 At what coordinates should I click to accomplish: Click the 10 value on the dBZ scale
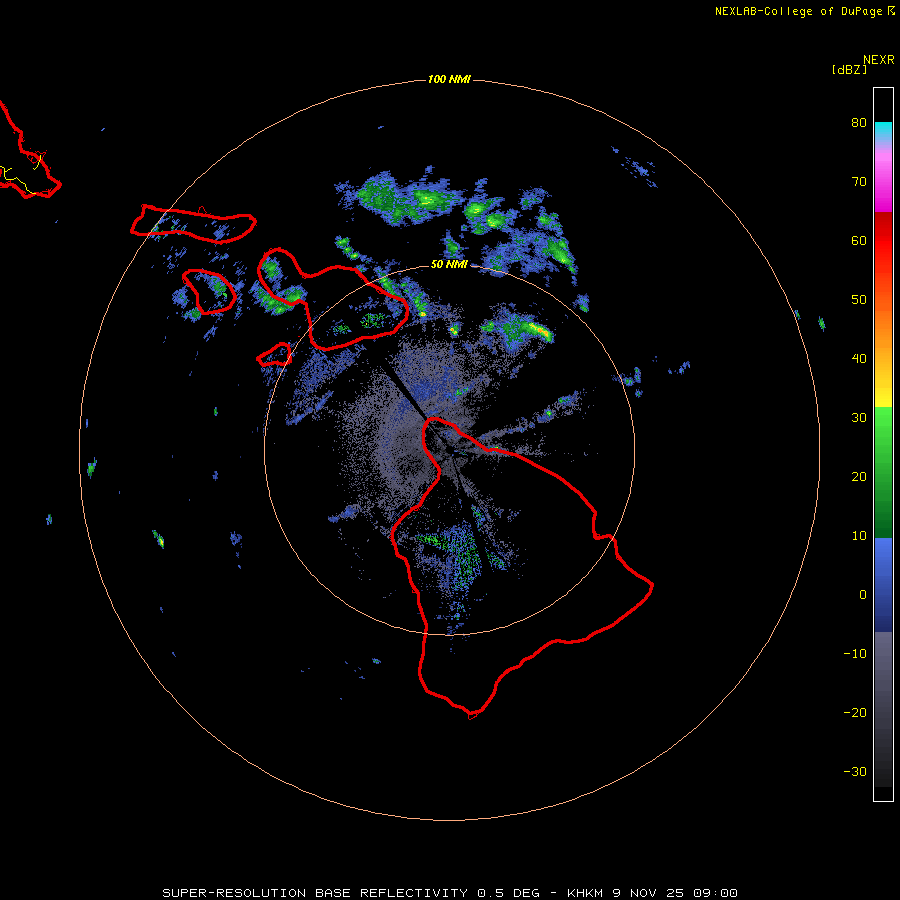click(859, 536)
